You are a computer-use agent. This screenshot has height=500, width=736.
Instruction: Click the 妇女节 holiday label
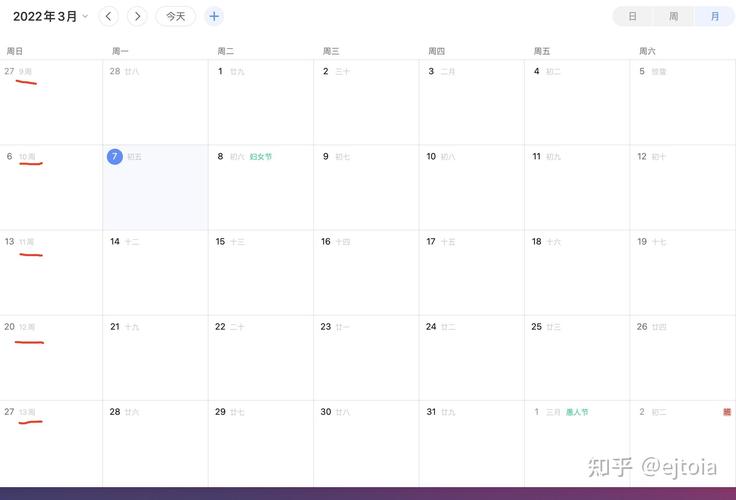[261, 157]
